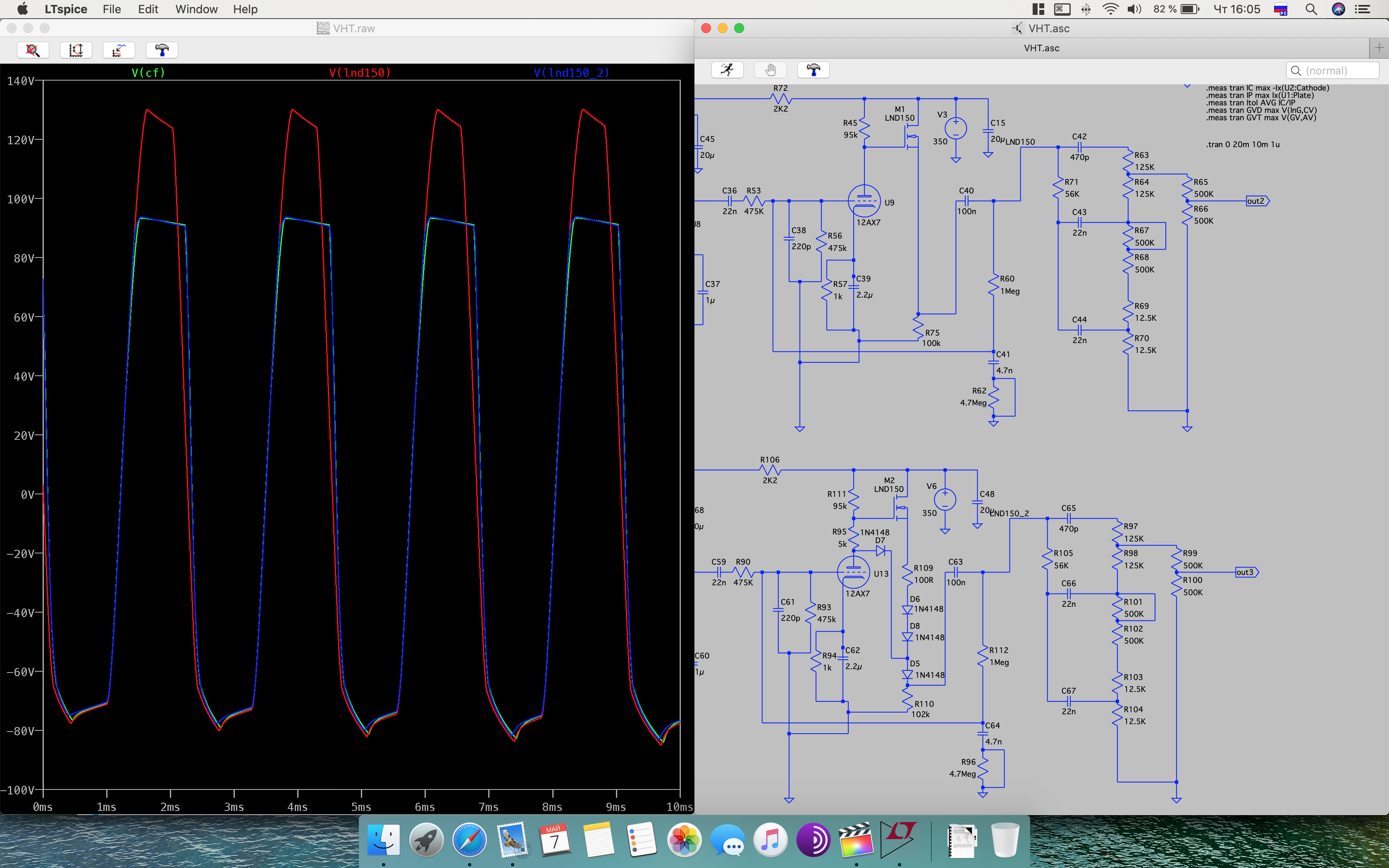This screenshot has width=1389, height=868.
Task: Click the V(cf) green trace label
Action: click(148, 72)
